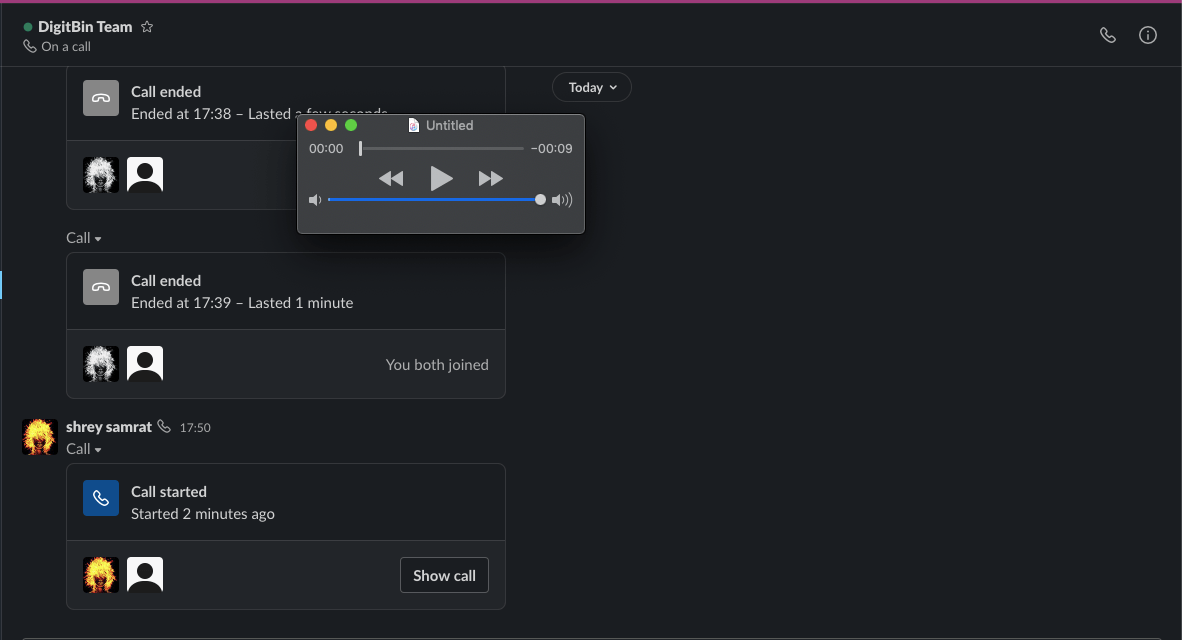Click white-haired avatar in the 17:39 call card
The width and height of the screenshot is (1182, 640).
101,364
